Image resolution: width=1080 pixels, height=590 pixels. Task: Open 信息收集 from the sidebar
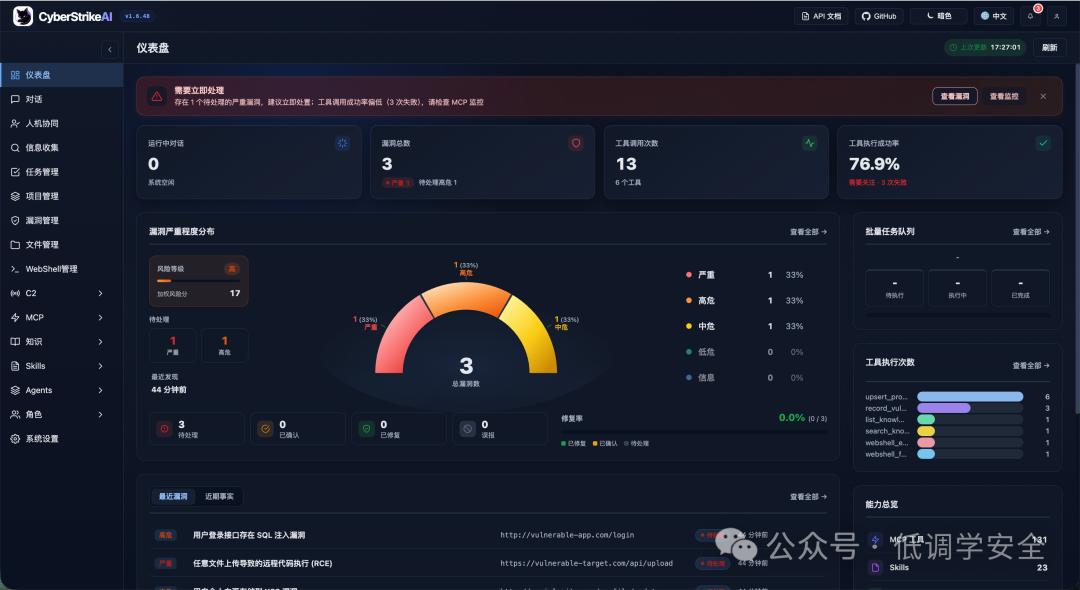click(61, 147)
